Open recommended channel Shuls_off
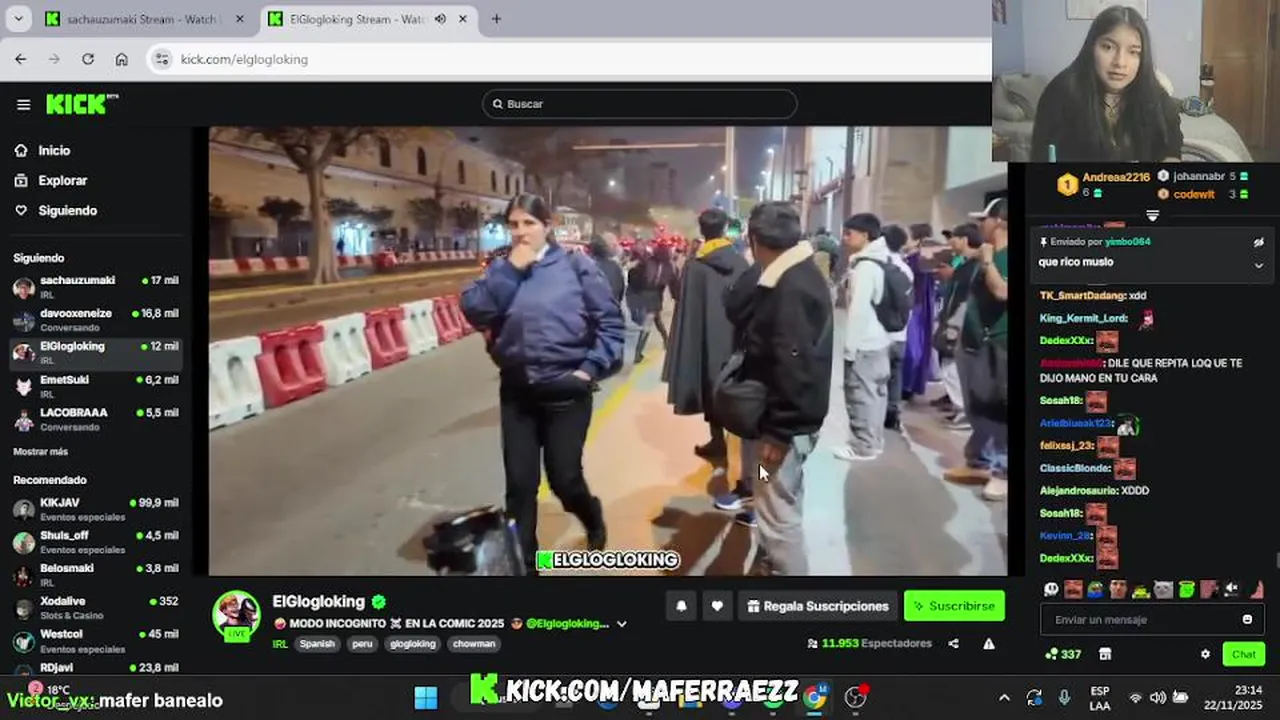Viewport: 1280px width, 720px height. point(96,542)
